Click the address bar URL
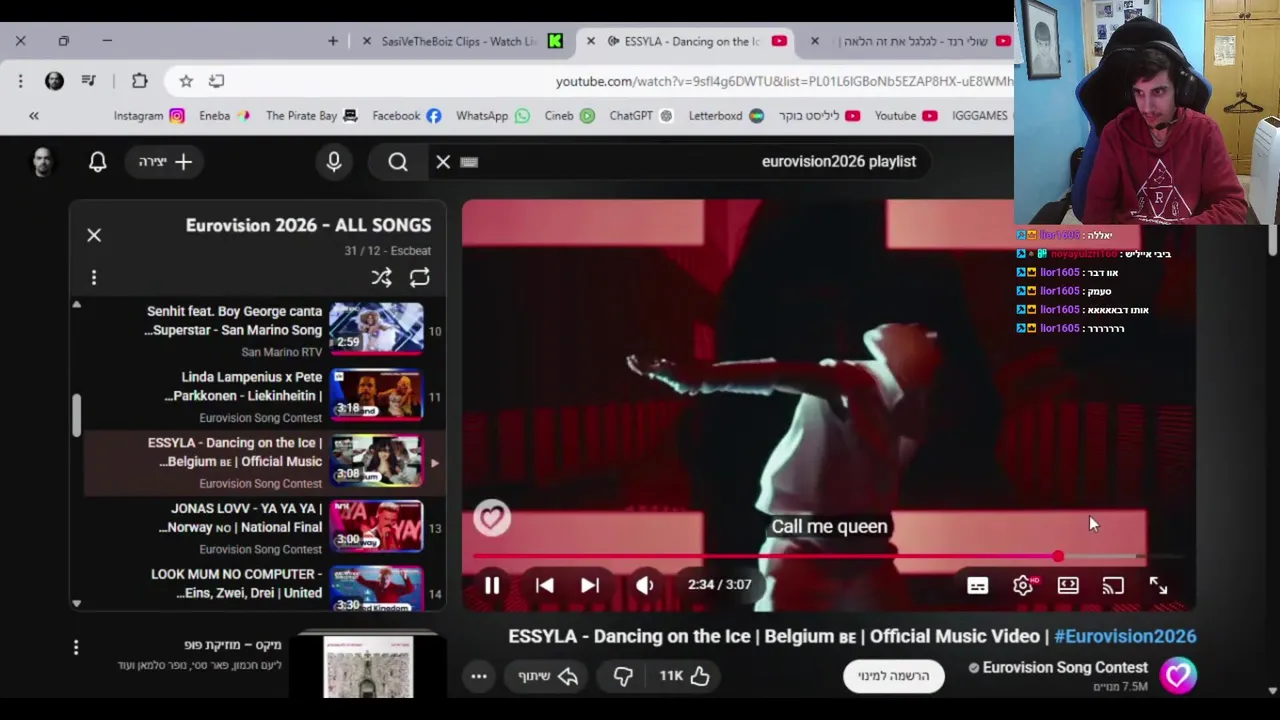This screenshot has height=720, width=1280. point(784,81)
